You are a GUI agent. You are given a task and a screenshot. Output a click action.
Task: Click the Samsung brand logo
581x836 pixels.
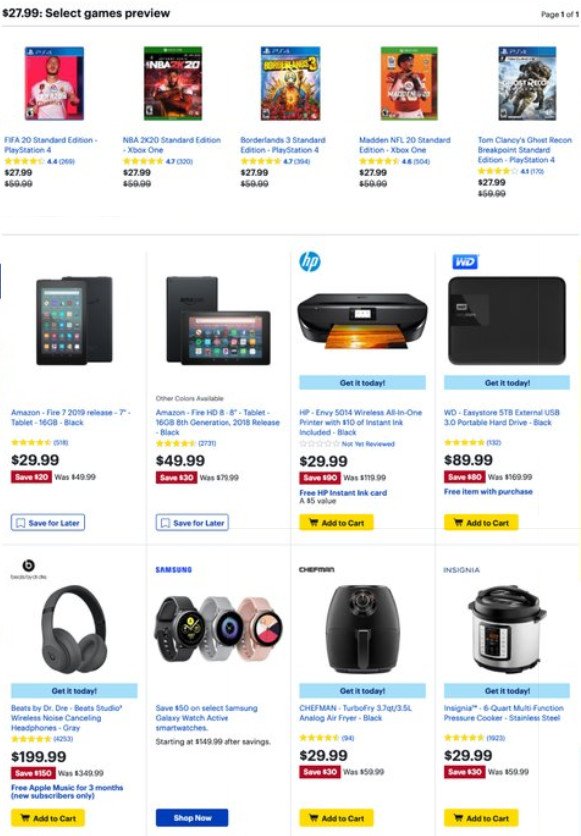point(174,569)
